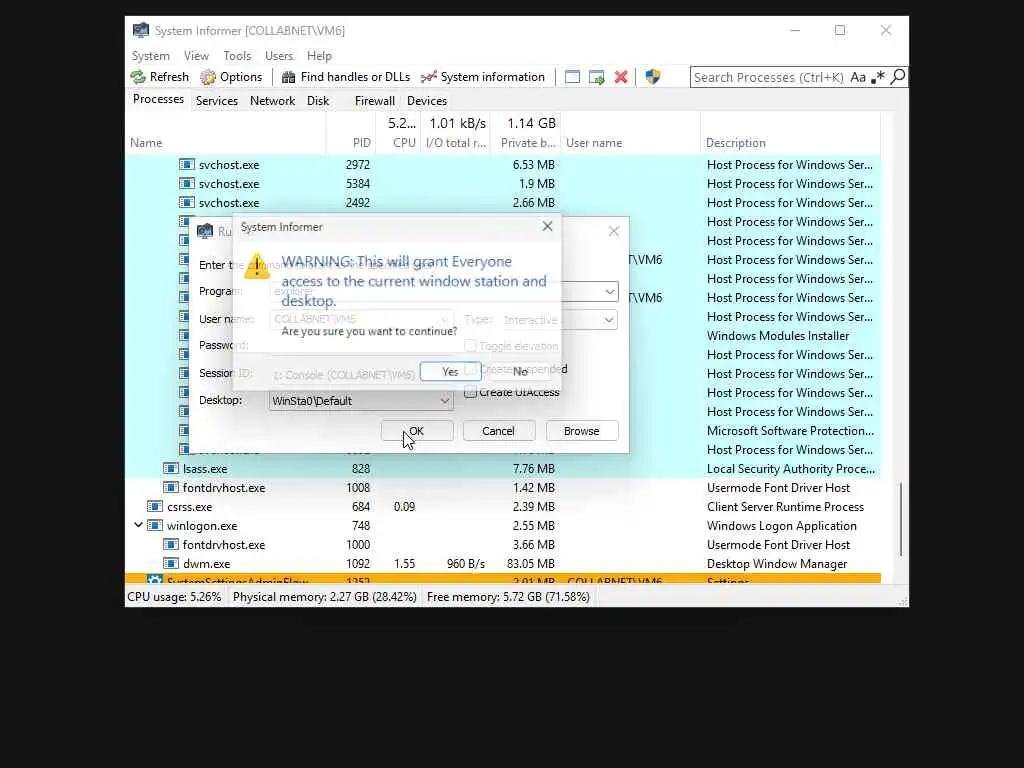Open the Program combo box dropdown arrow
1024x768 pixels.
click(609, 291)
